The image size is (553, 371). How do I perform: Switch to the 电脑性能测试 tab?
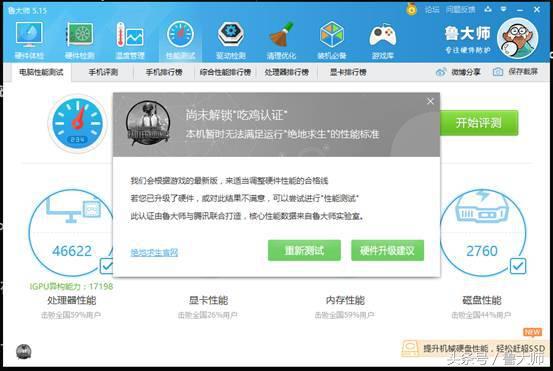pyautogui.click(x=41, y=72)
